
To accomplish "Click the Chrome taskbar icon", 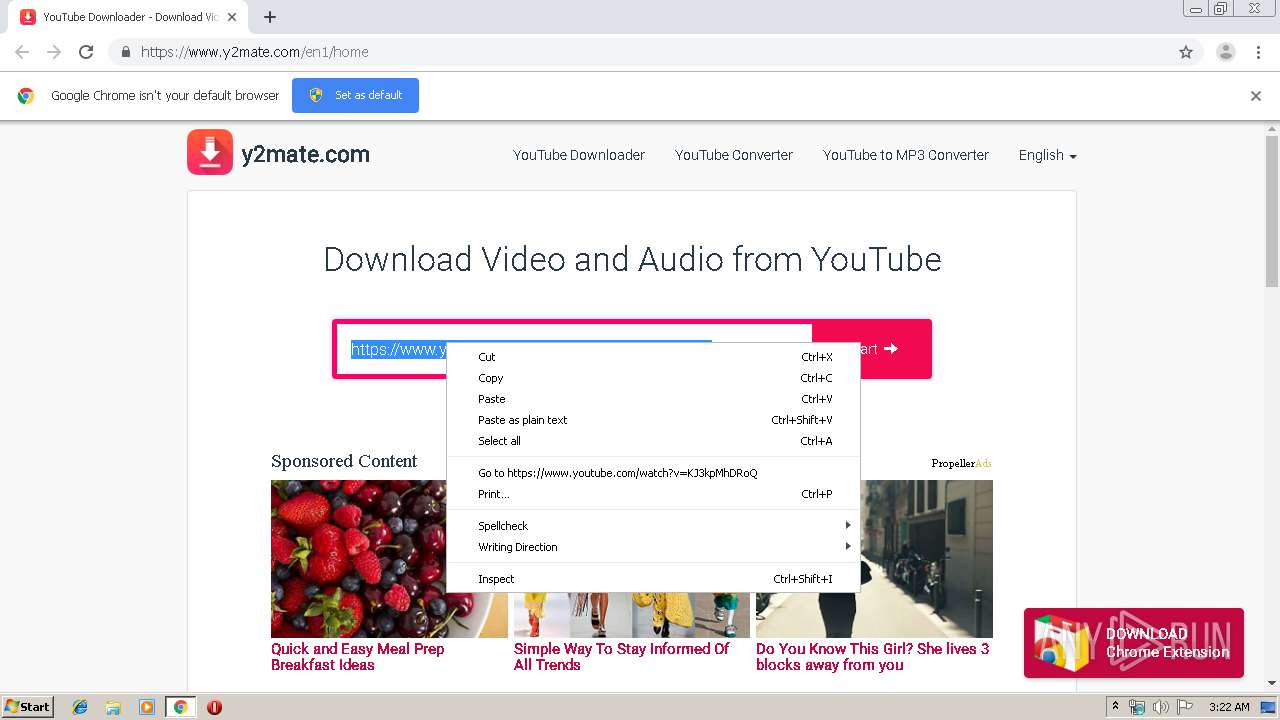I will (x=180, y=707).
